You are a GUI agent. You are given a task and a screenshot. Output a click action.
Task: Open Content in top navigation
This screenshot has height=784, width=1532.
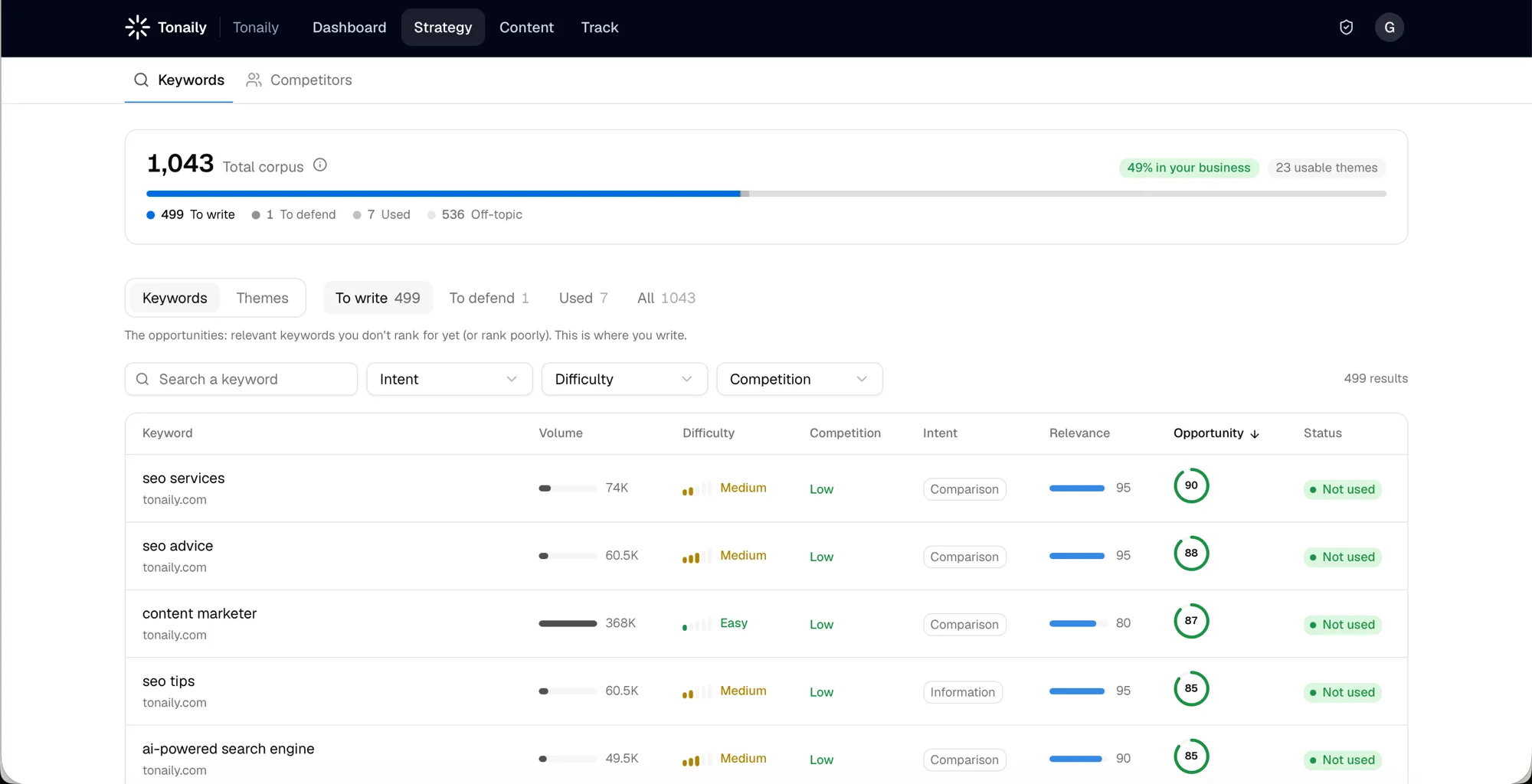click(526, 28)
